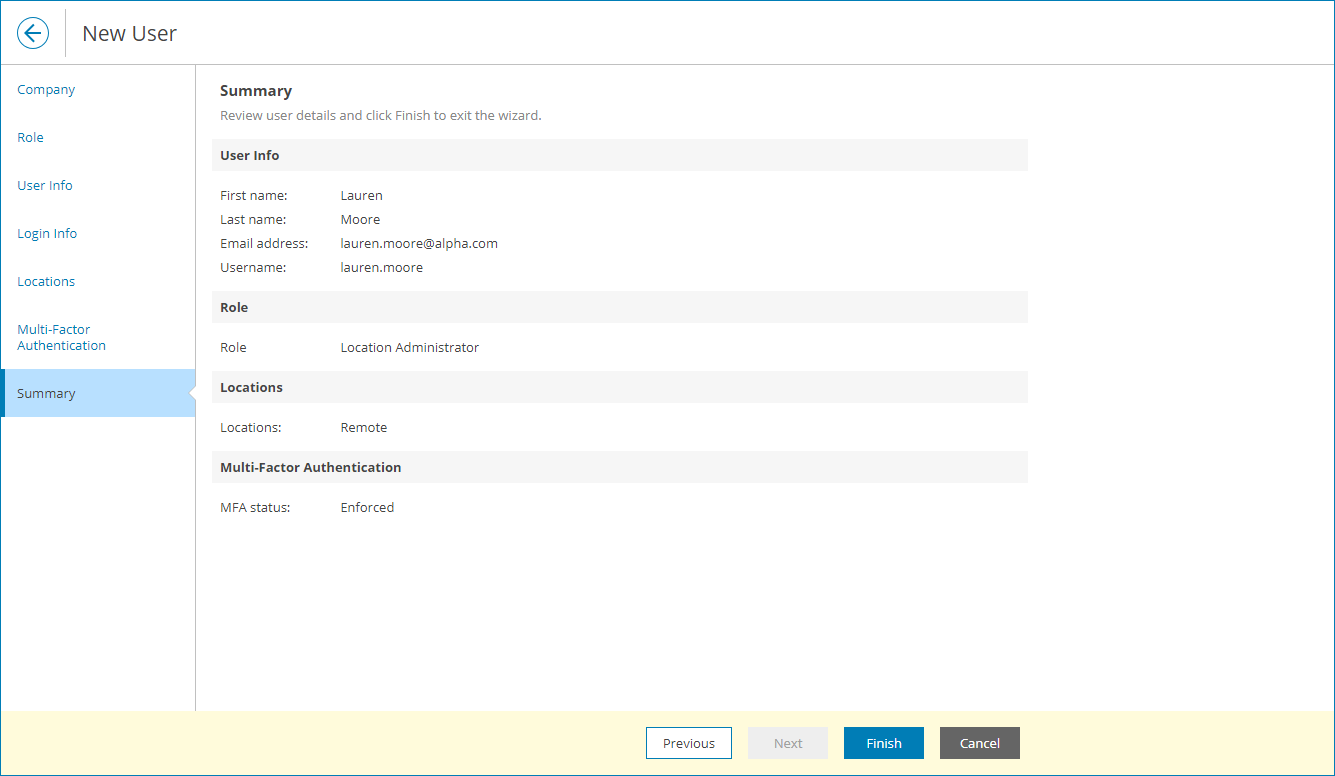The width and height of the screenshot is (1335, 776).
Task: Click the Locations section header
Action: [x=251, y=387]
